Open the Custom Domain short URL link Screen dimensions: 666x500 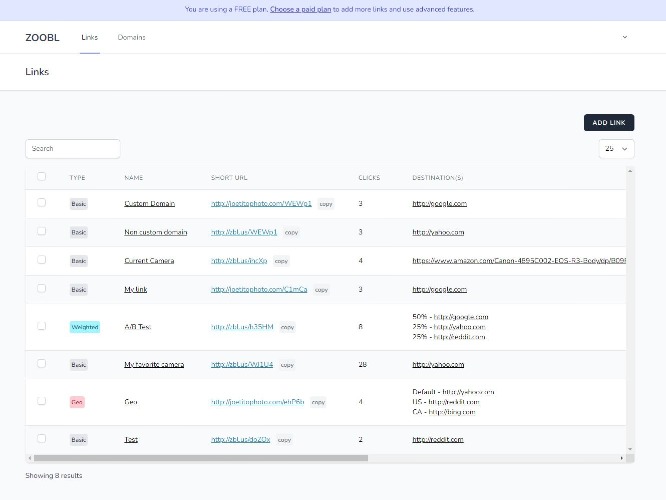[x=261, y=203]
